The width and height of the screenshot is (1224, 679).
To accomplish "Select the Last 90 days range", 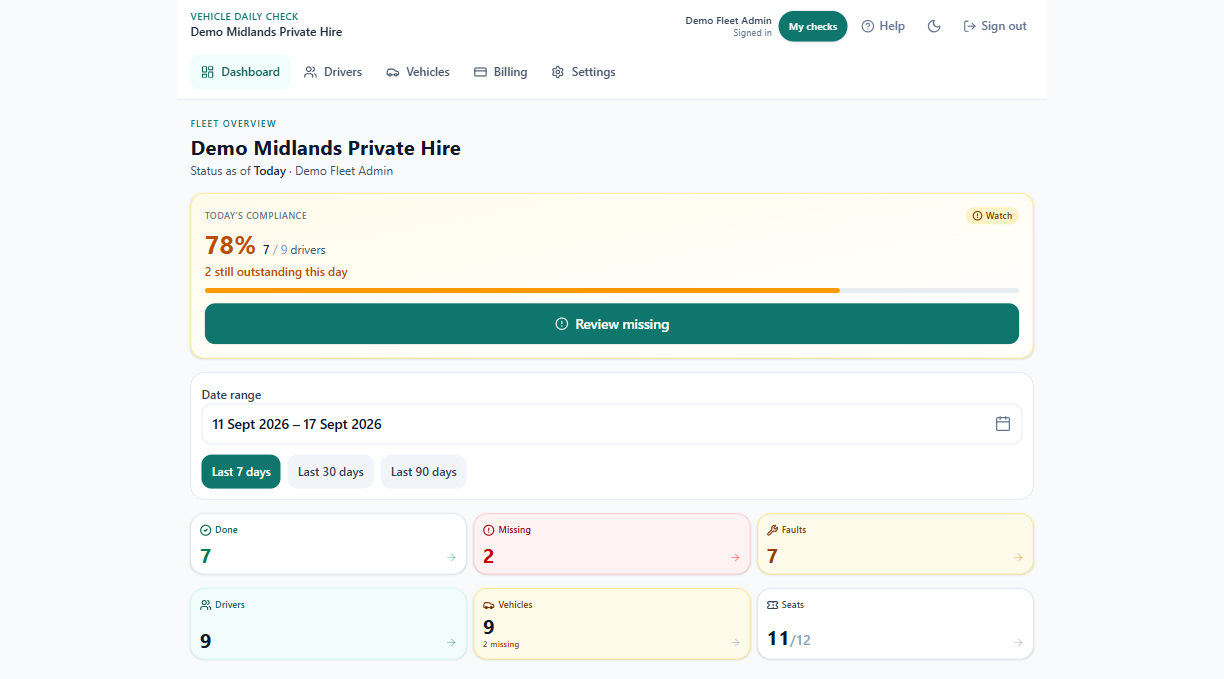I will [x=424, y=472].
